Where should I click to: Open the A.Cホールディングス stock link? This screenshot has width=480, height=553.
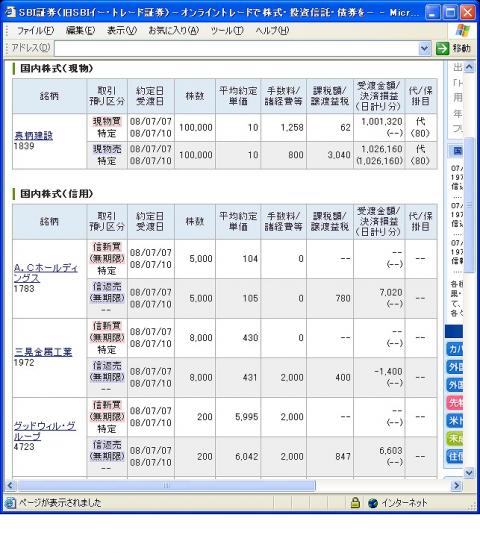point(45,273)
